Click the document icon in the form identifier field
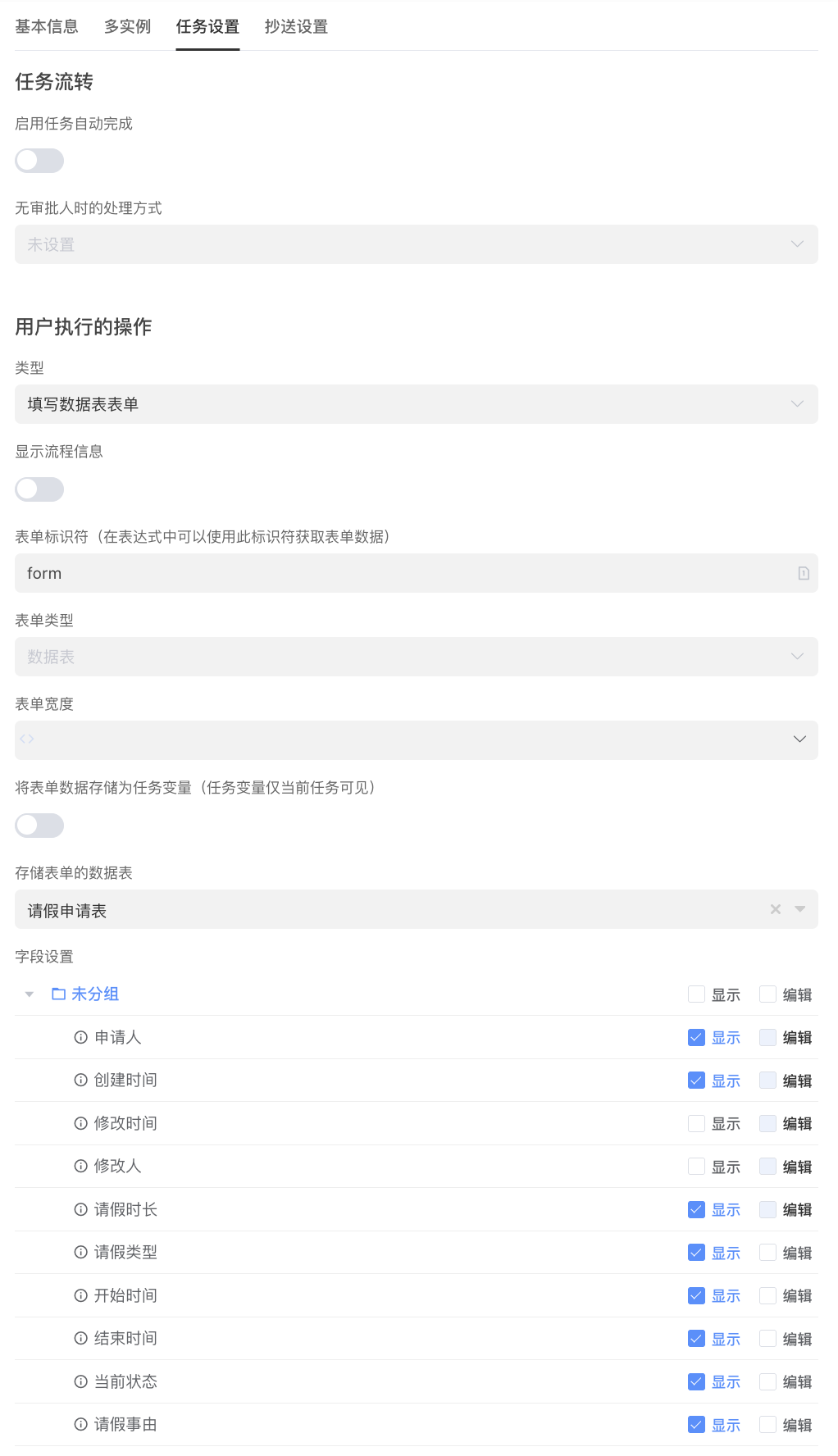Screen dimensions: 838x1456 pos(803,573)
